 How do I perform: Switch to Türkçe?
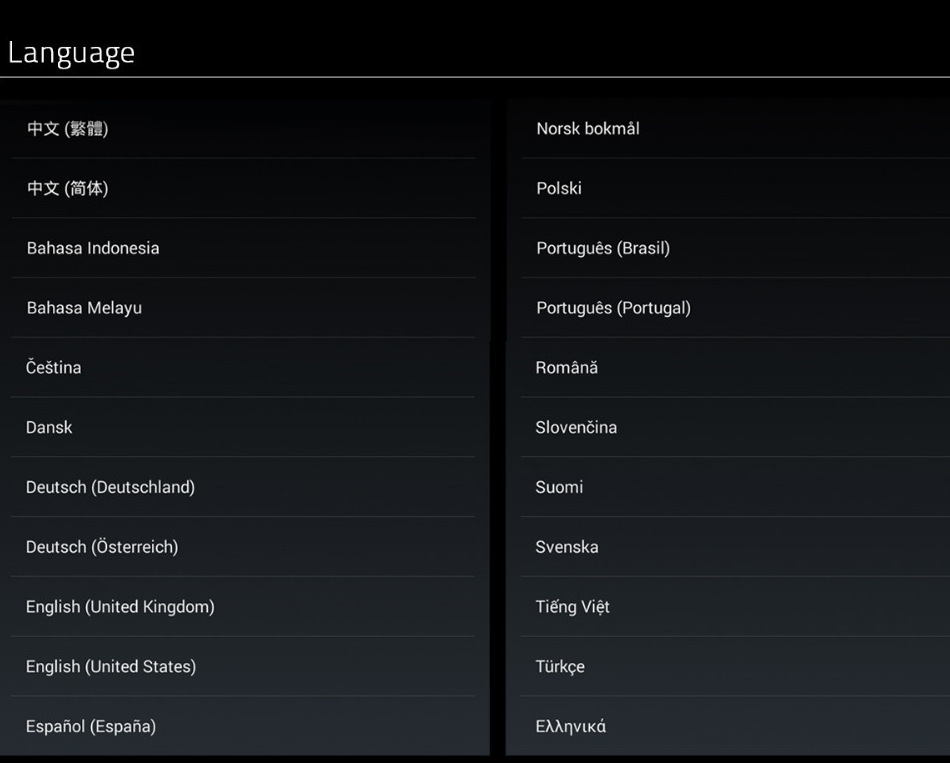pyautogui.click(x=560, y=667)
